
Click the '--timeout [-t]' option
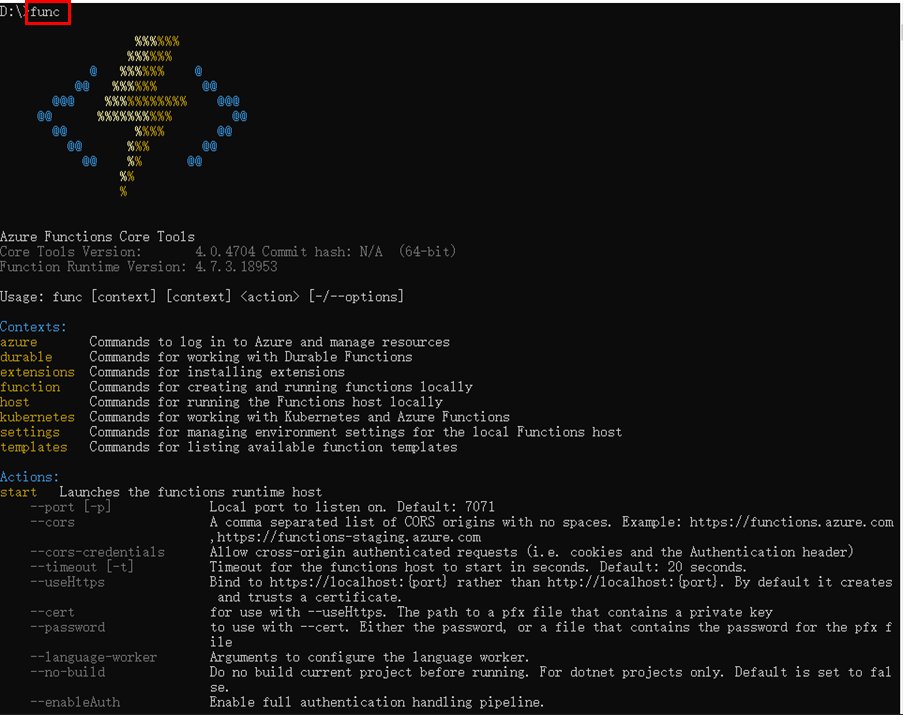[82, 567]
